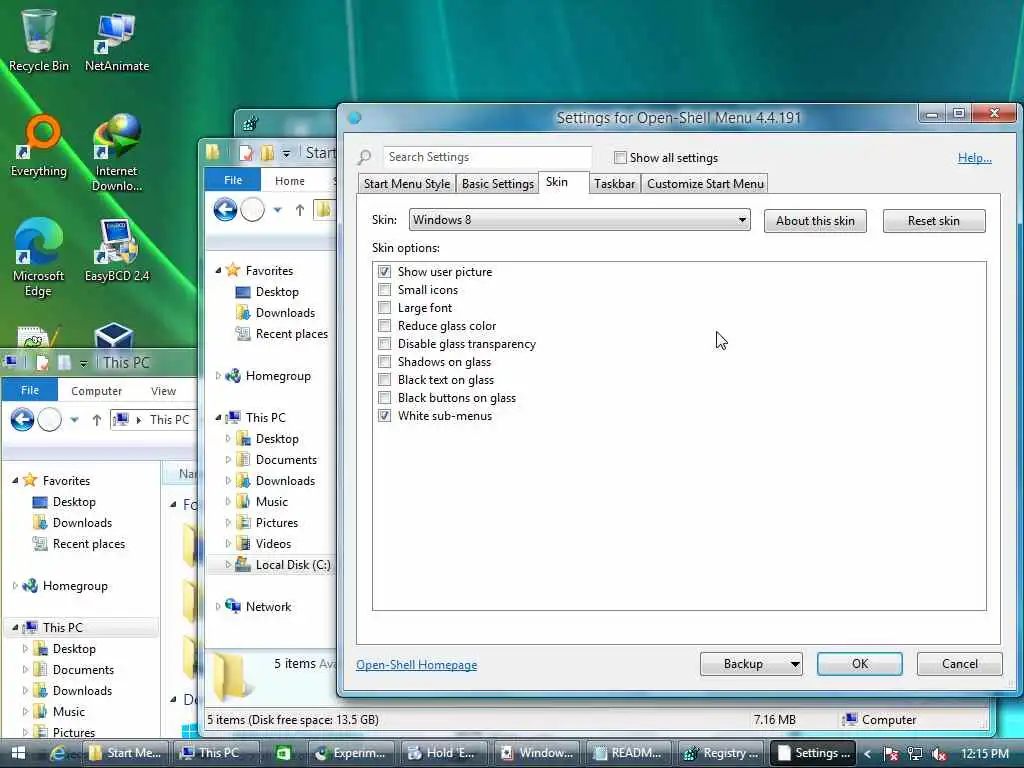This screenshot has height=768, width=1024.
Task: Open the Open-Shell Homepage link
Action: coord(417,664)
